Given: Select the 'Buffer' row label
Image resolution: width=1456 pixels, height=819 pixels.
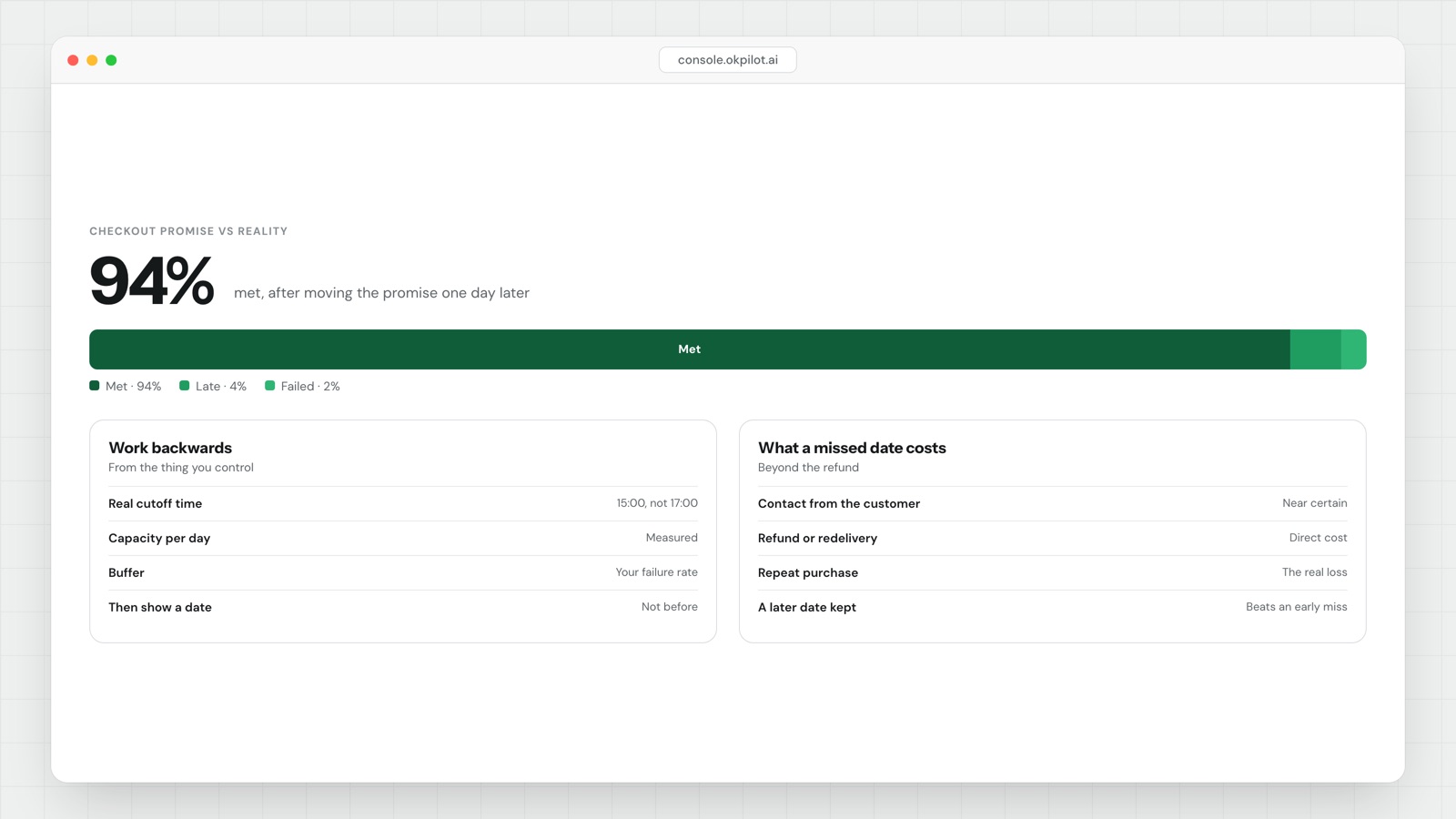Looking at the screenshot, I should pos(126,572).
